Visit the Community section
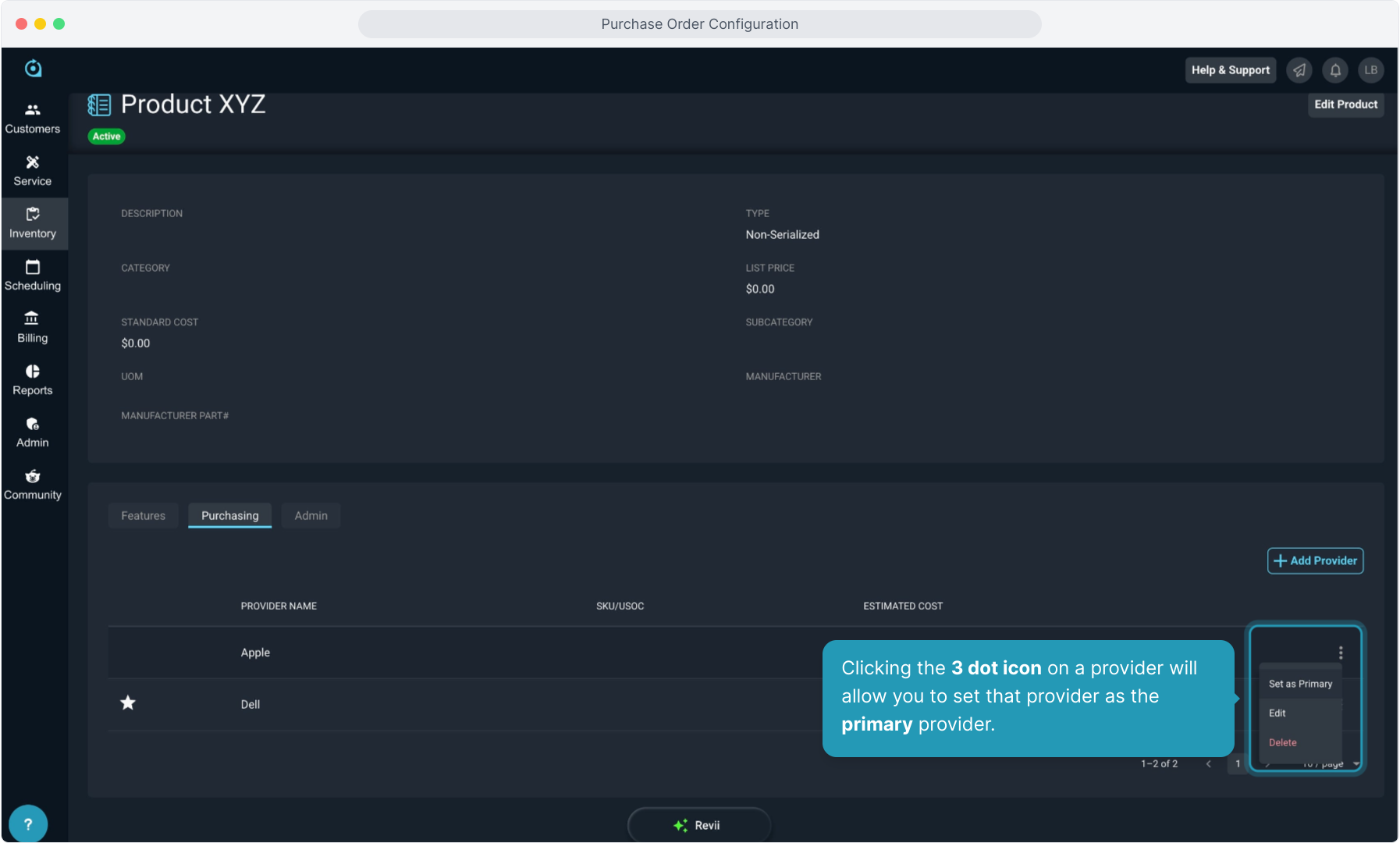This screenshot has height=843, width=1400. (x=33, y=485)
